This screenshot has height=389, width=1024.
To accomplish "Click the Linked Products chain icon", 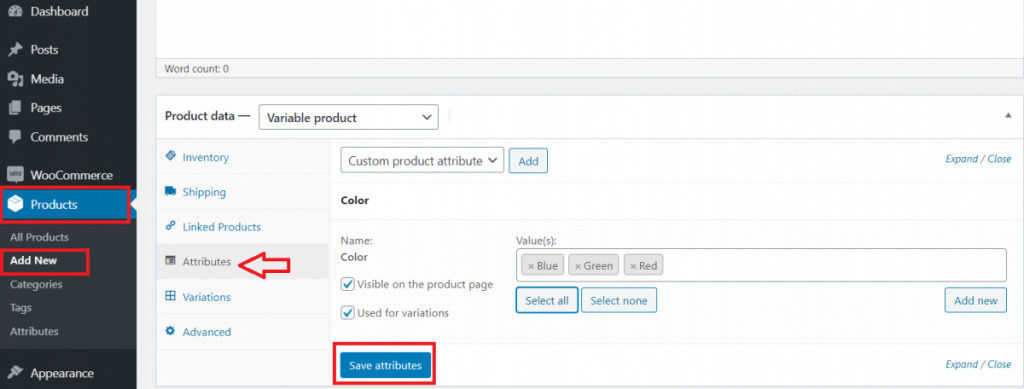I will tap(170, 226).
